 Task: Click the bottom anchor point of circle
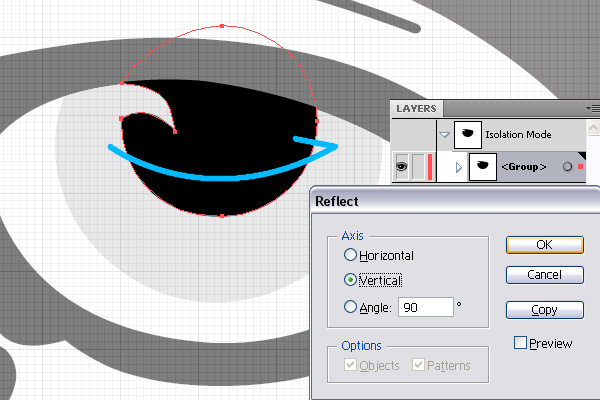(222, 216)
